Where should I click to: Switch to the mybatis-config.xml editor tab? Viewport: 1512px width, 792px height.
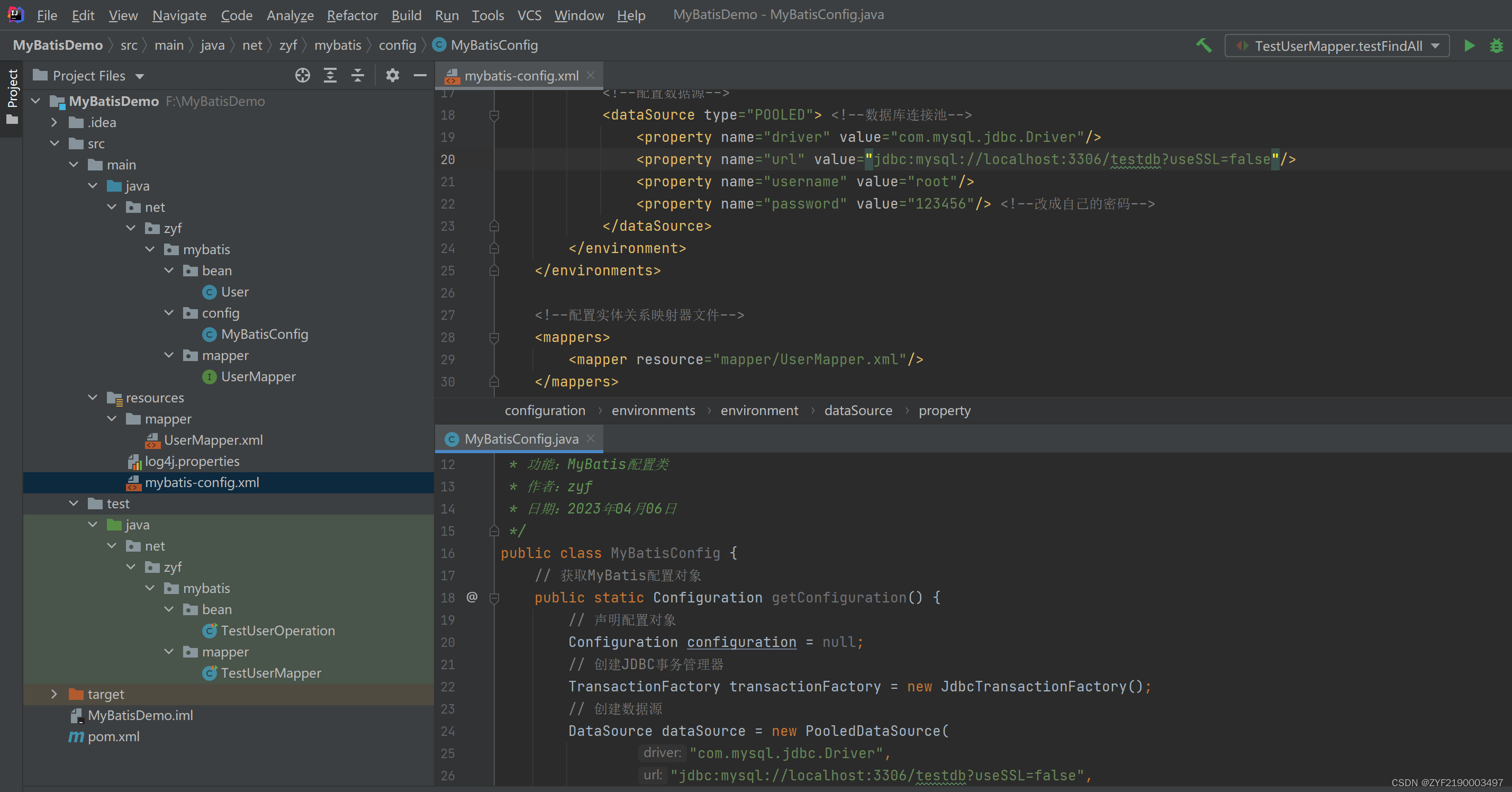[521, 76]
